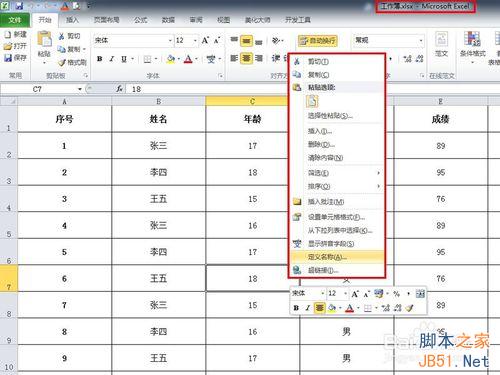Toggle Underline in the ribbon font group

pyautogui.click(x=124, y=59)
